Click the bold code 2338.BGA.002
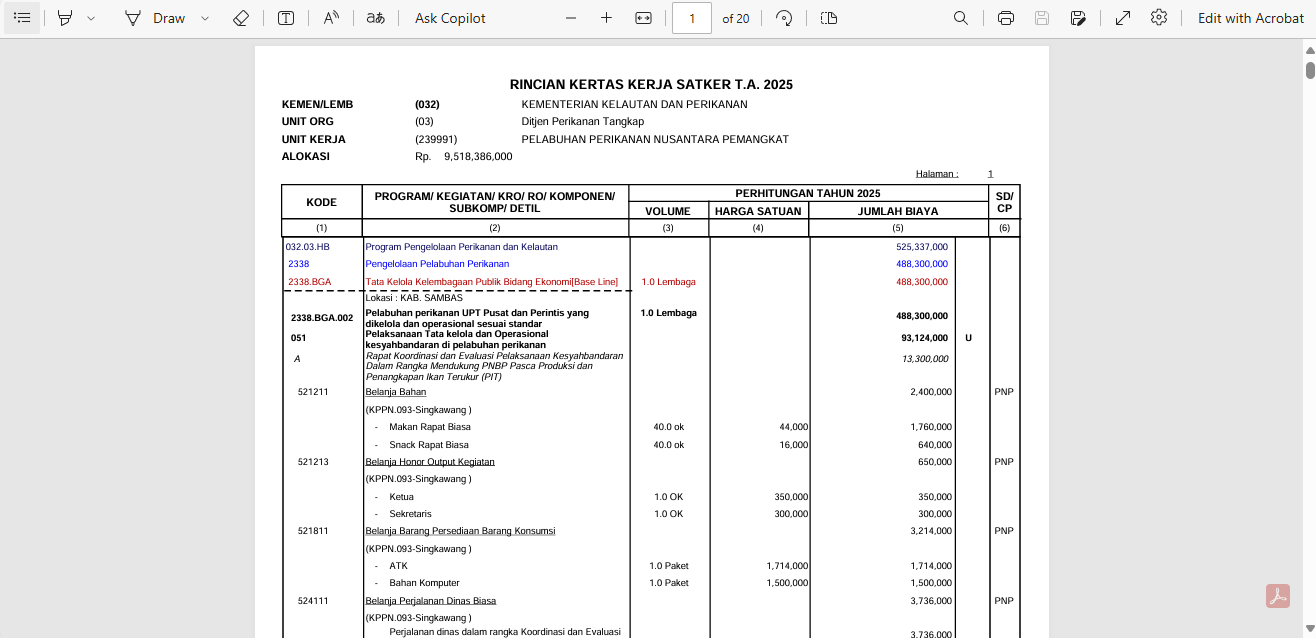 (x=322, y=318)
